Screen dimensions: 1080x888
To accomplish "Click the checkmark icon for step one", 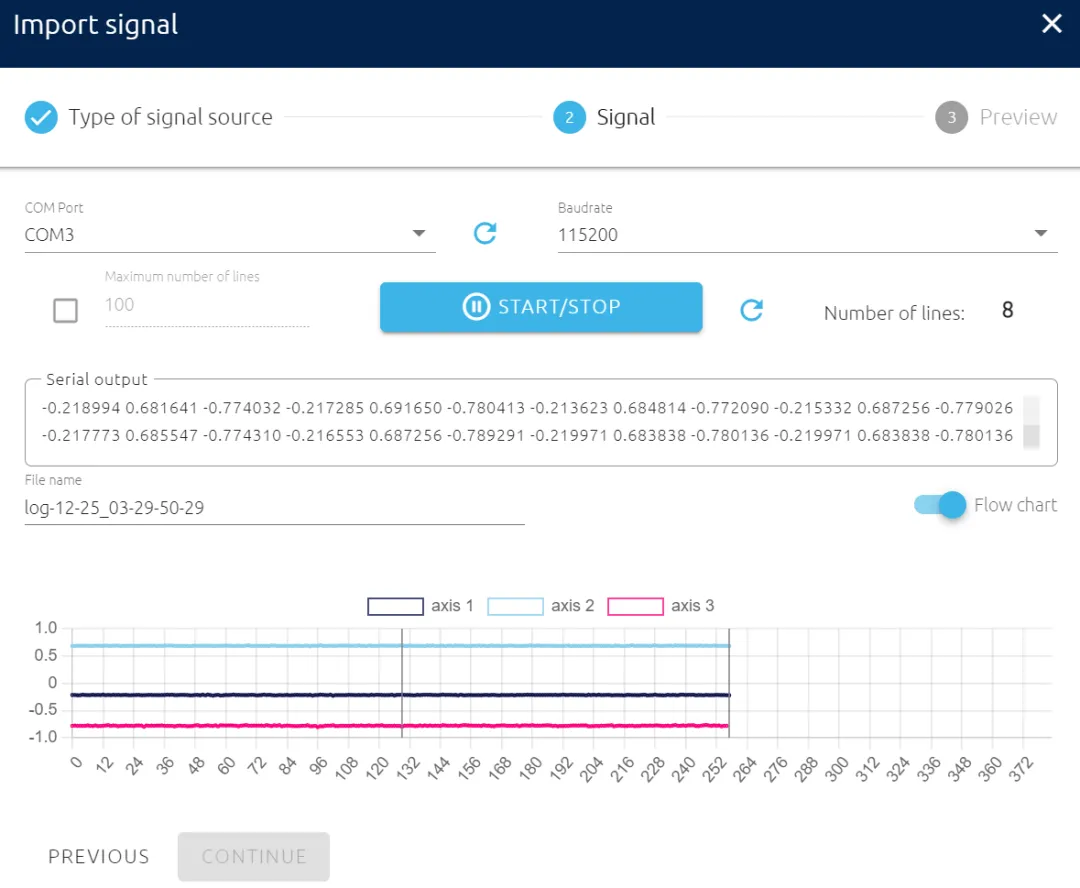I will pos(41,118).
